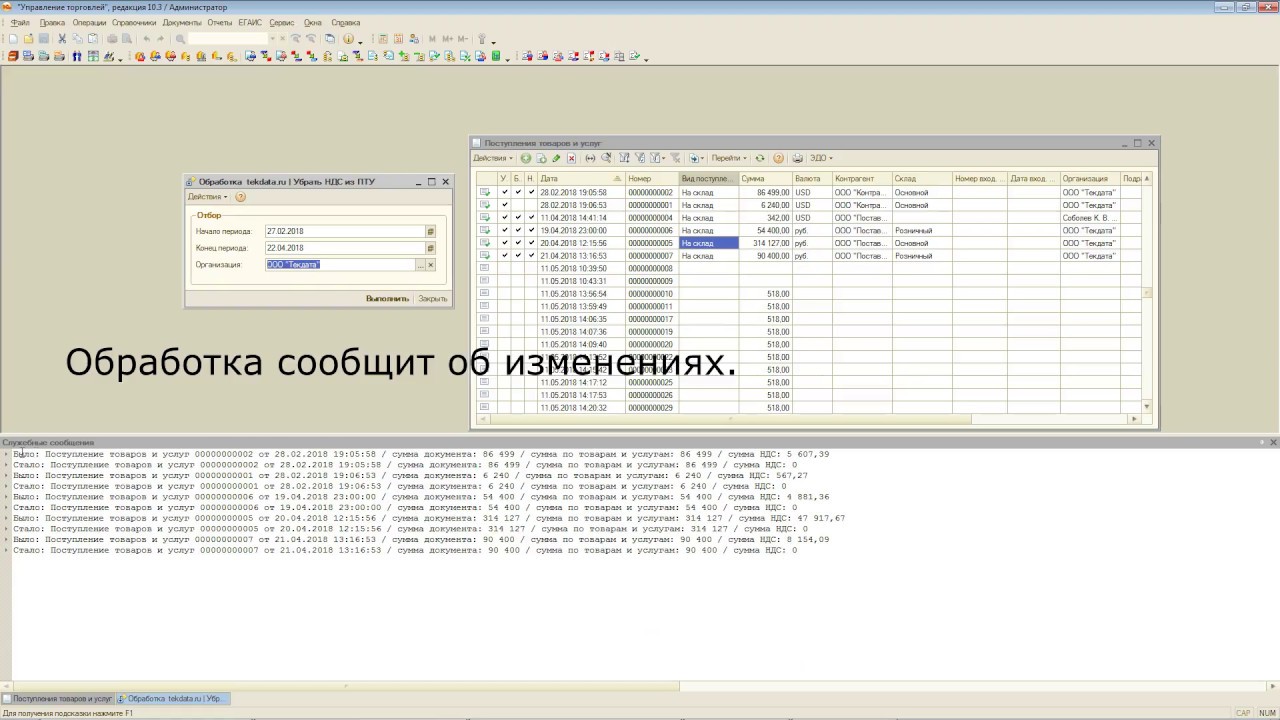Screen dimensions: 1280x720
Task: Click filter by value funnel icon
Action: click(640, 158)
